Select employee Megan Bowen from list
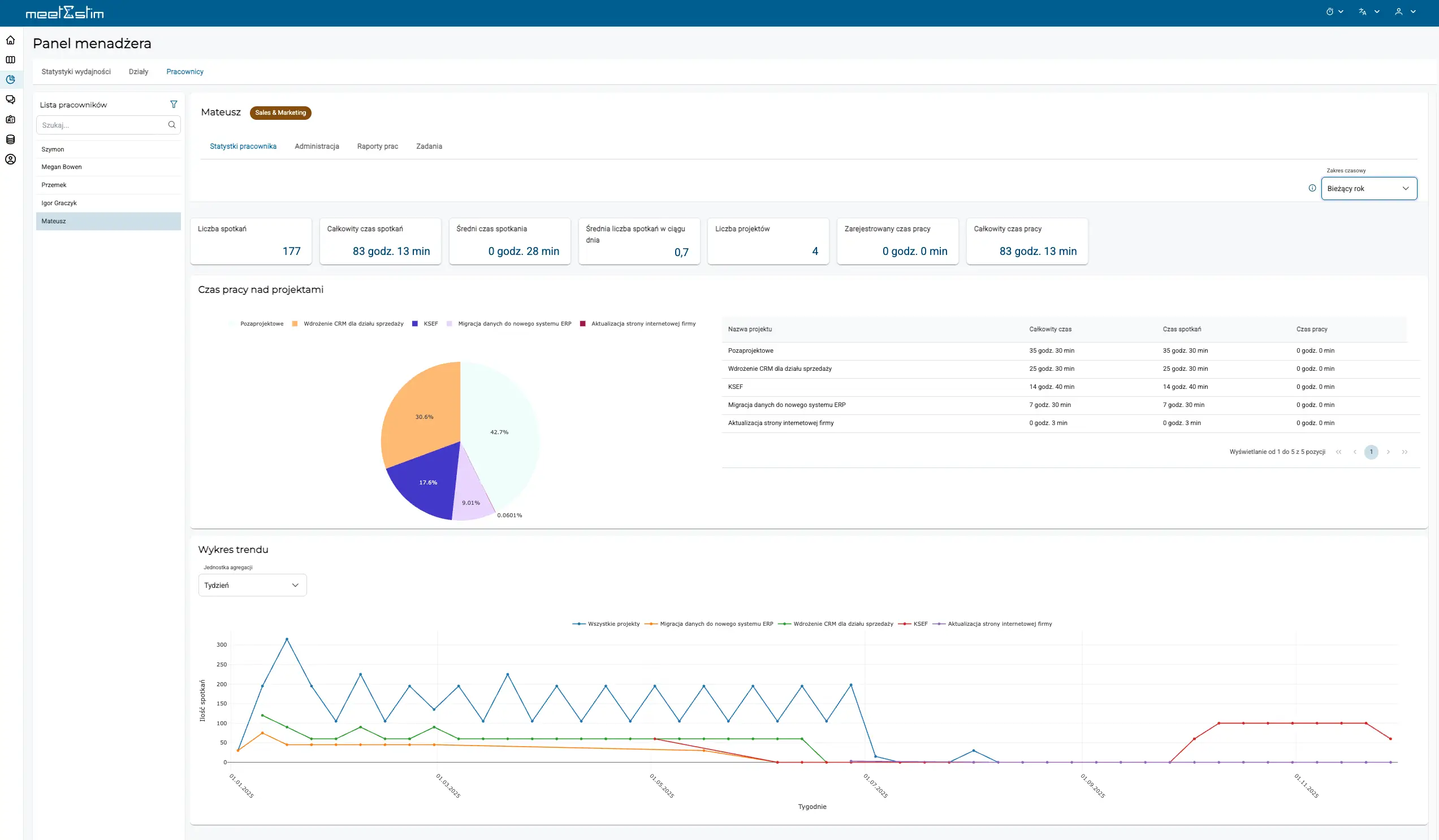The height and width of the screenshot is (840, 1439). coord(62,167)
